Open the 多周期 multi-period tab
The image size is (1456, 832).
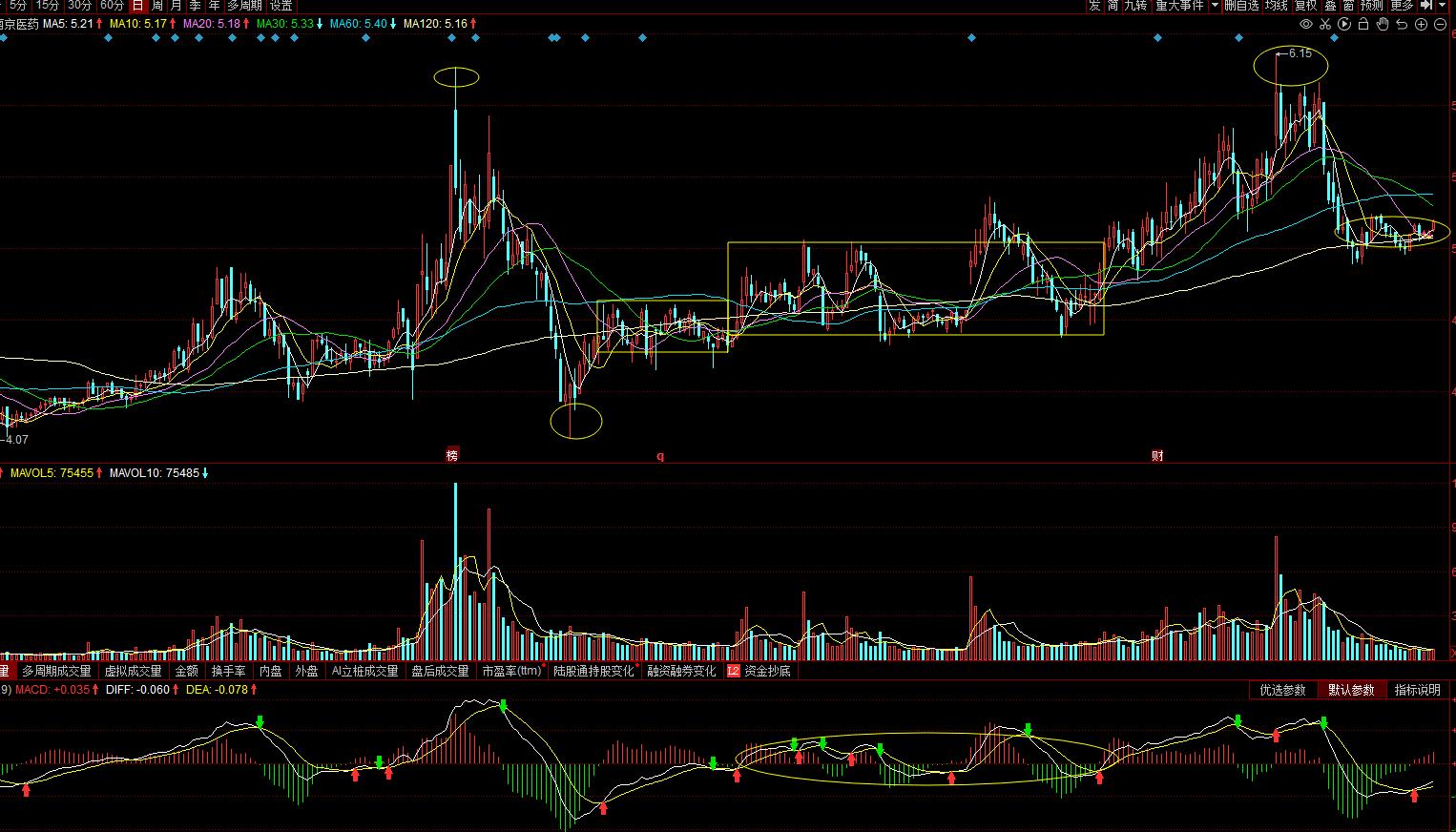(x=243, y=6)
